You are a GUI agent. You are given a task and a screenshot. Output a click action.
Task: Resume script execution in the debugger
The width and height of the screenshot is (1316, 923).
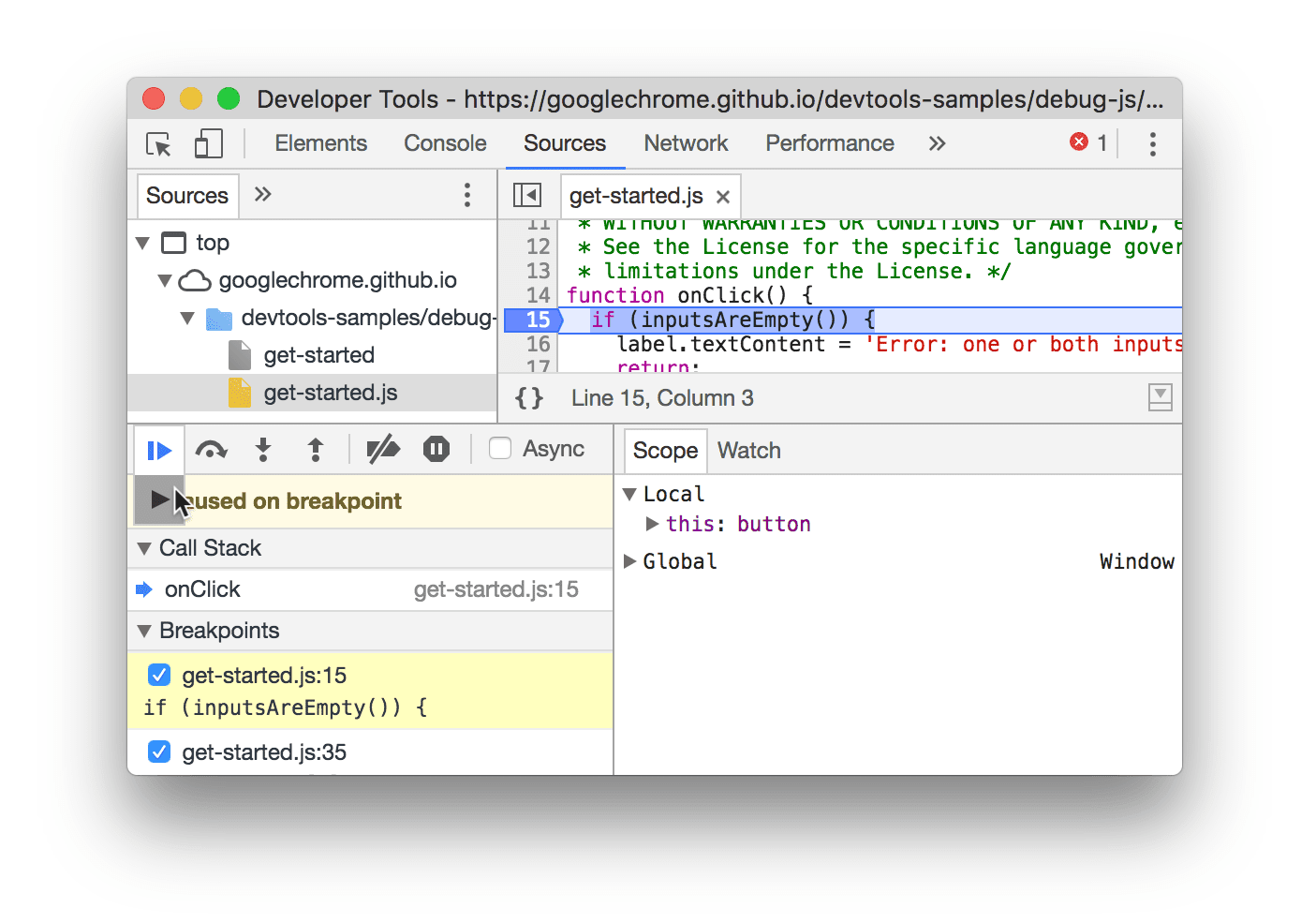(x=158, y=449)
